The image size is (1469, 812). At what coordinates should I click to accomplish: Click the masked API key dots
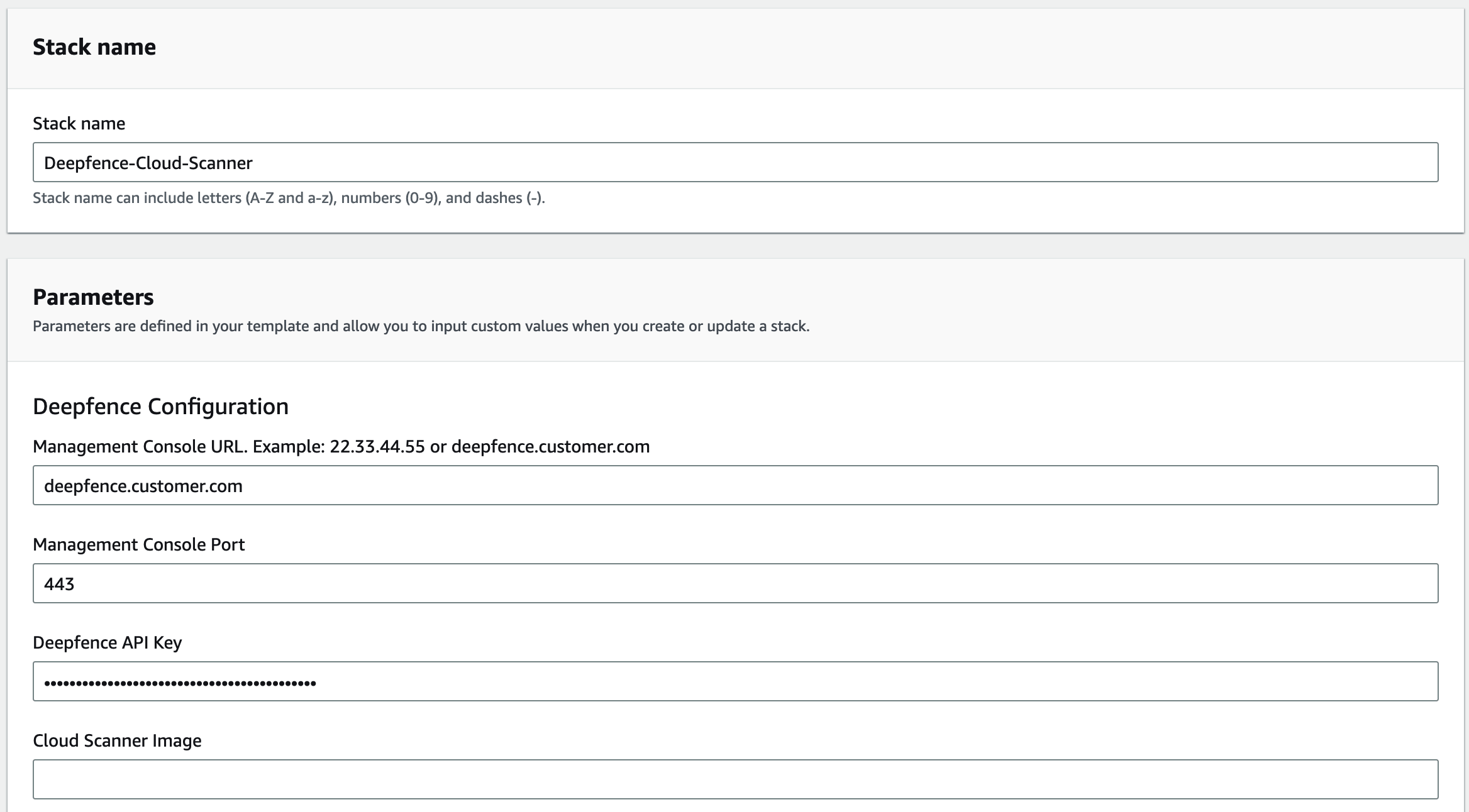180,682
